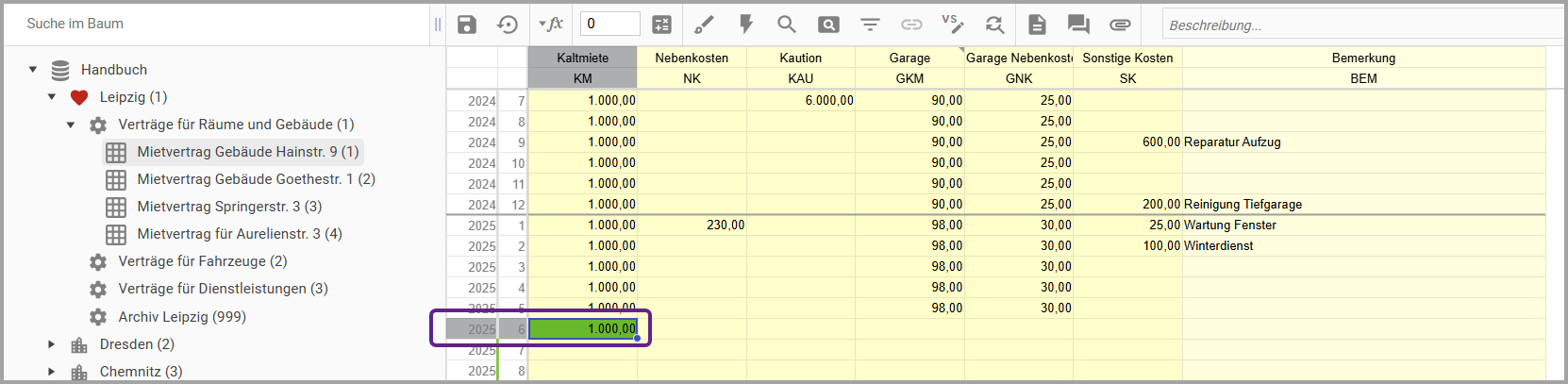Click the lightning bolt action icon
The width and height of the screenshot is (1568, 384).
tap(745, 25)
